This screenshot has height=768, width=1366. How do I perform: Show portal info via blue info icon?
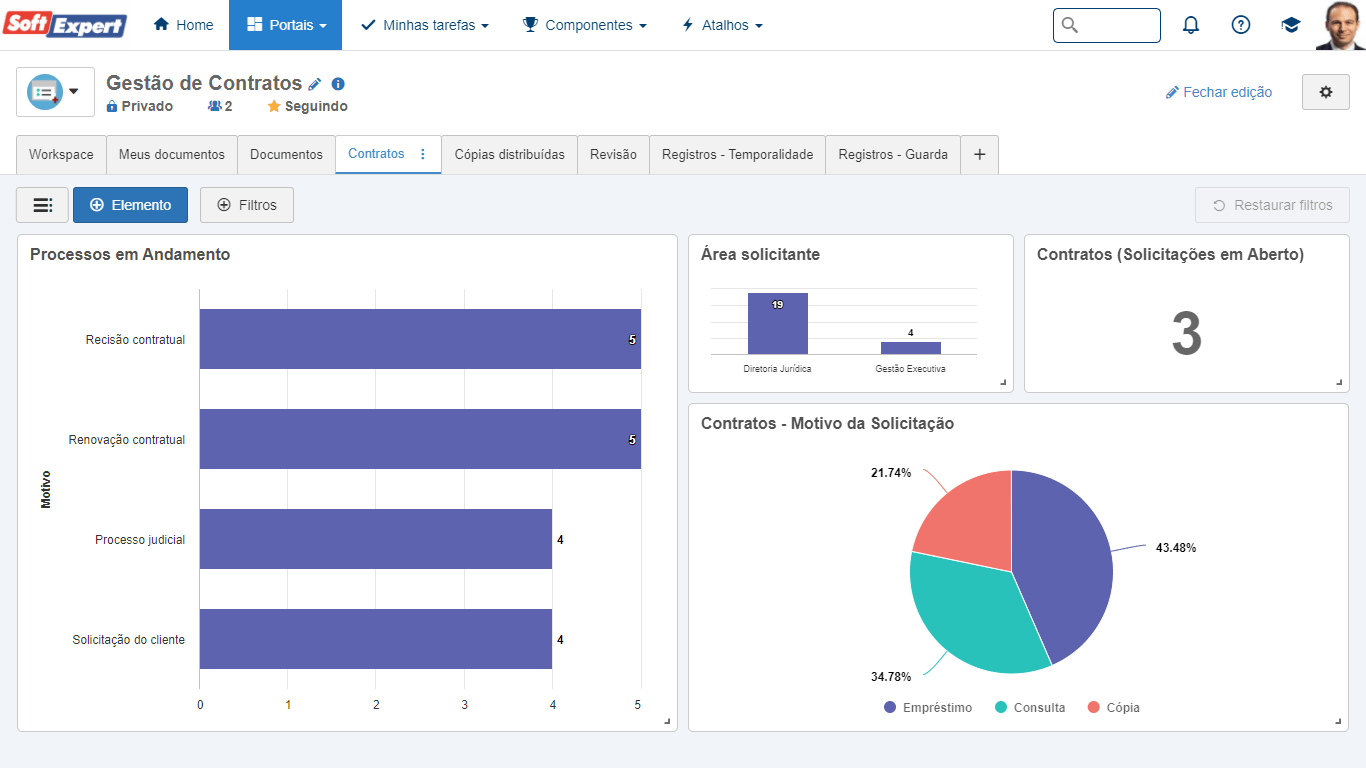(338, 84)
